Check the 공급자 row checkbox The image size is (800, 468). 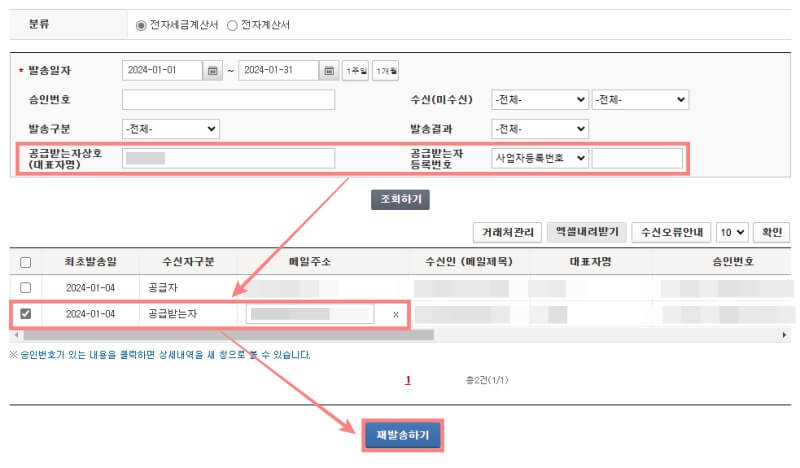coord(26,288)
